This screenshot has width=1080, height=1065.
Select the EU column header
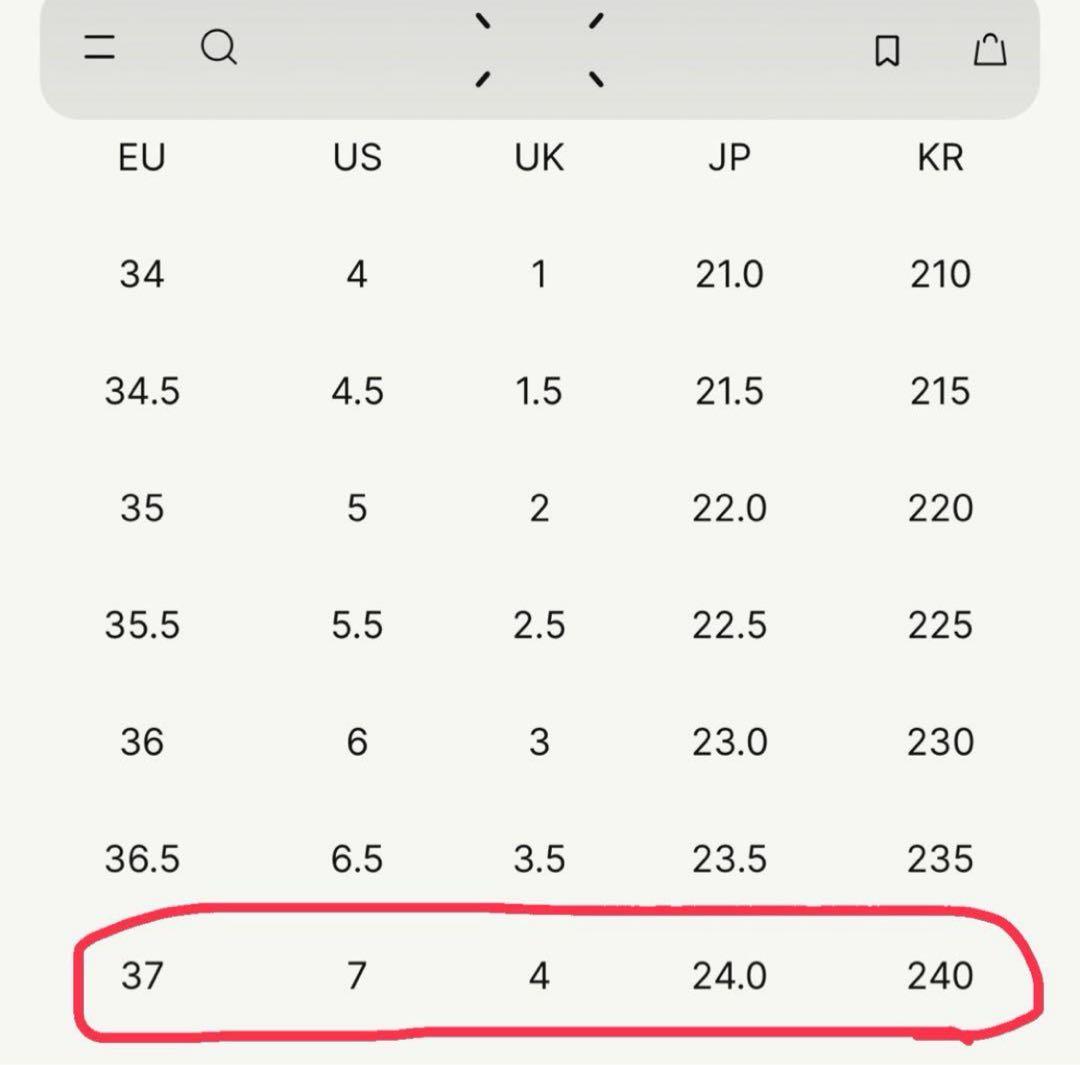pos(141,158)
